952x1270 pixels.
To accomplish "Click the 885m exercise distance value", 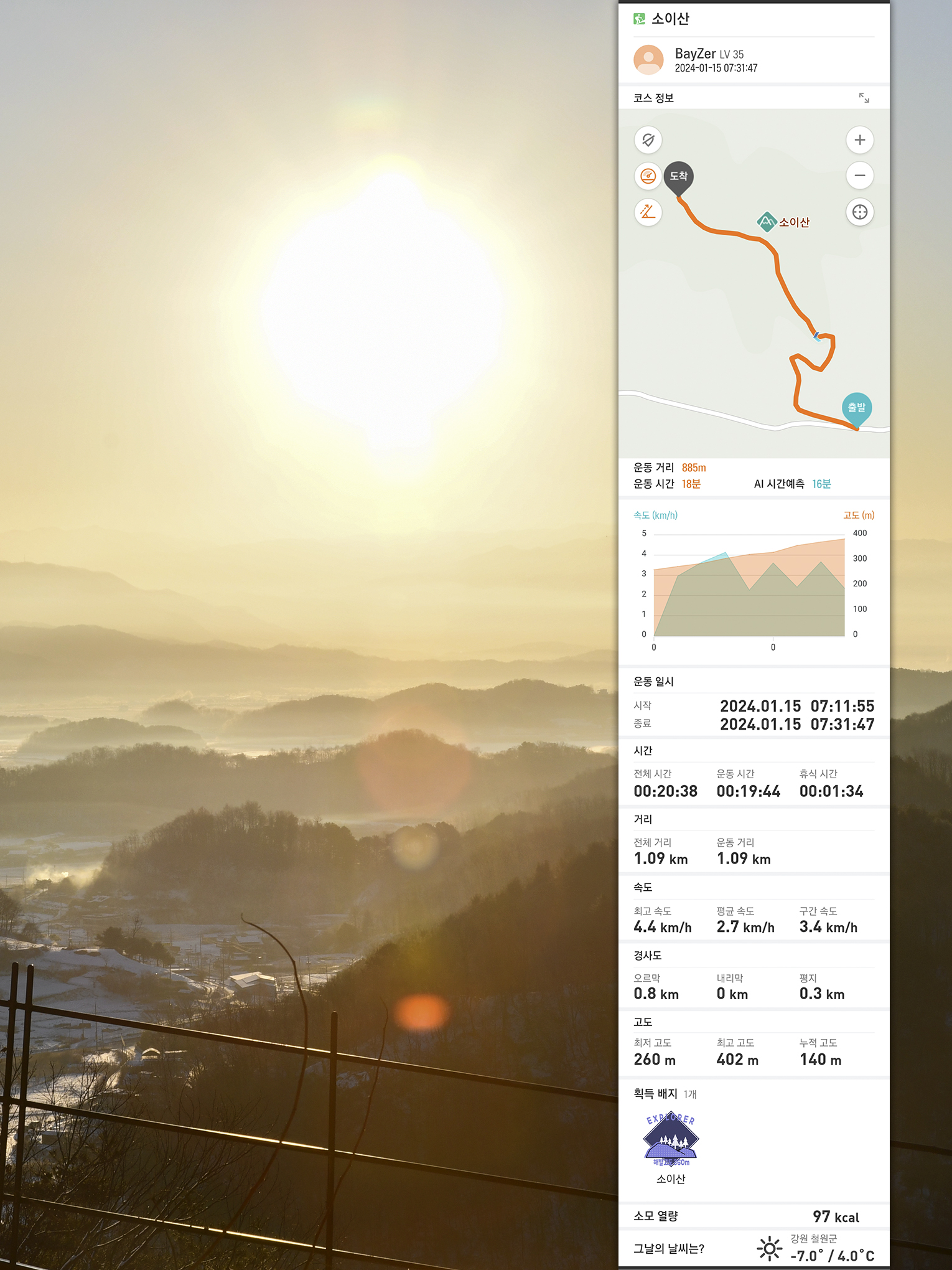I will pyautogui.click(x=694, y=468).
